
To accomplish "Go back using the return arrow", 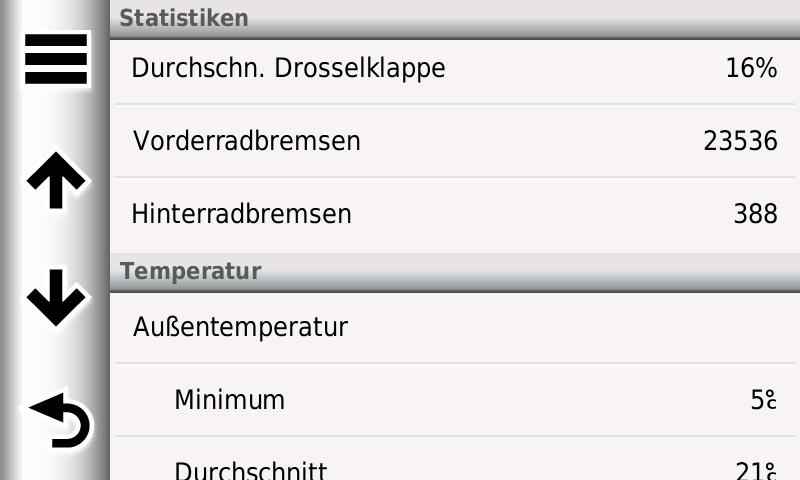I will [x=58, y=420].
